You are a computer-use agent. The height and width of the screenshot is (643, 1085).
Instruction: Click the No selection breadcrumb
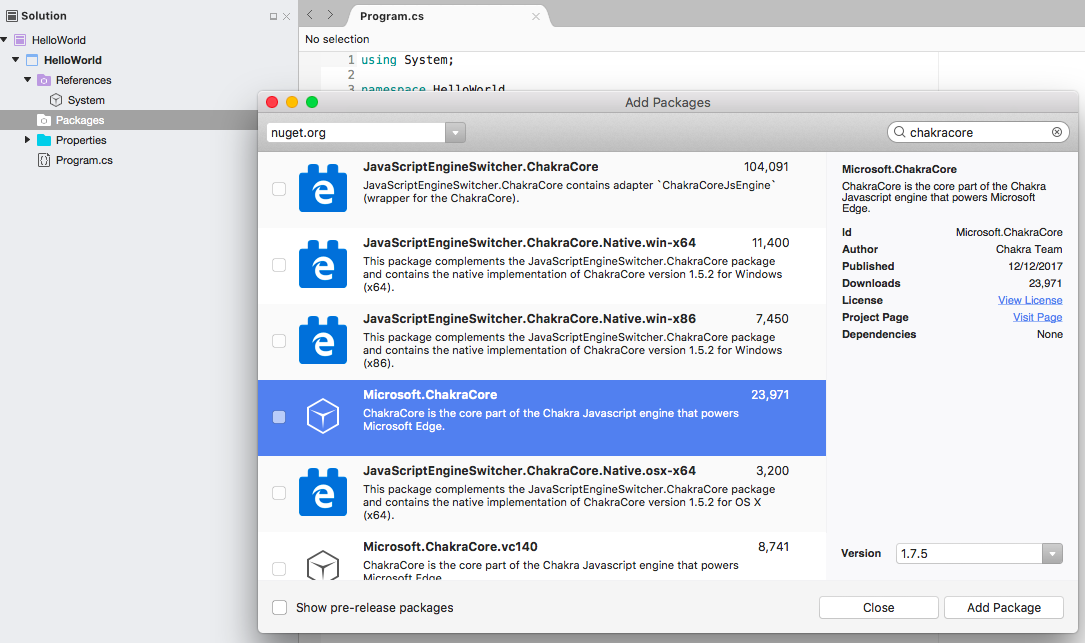coord(337,39)
